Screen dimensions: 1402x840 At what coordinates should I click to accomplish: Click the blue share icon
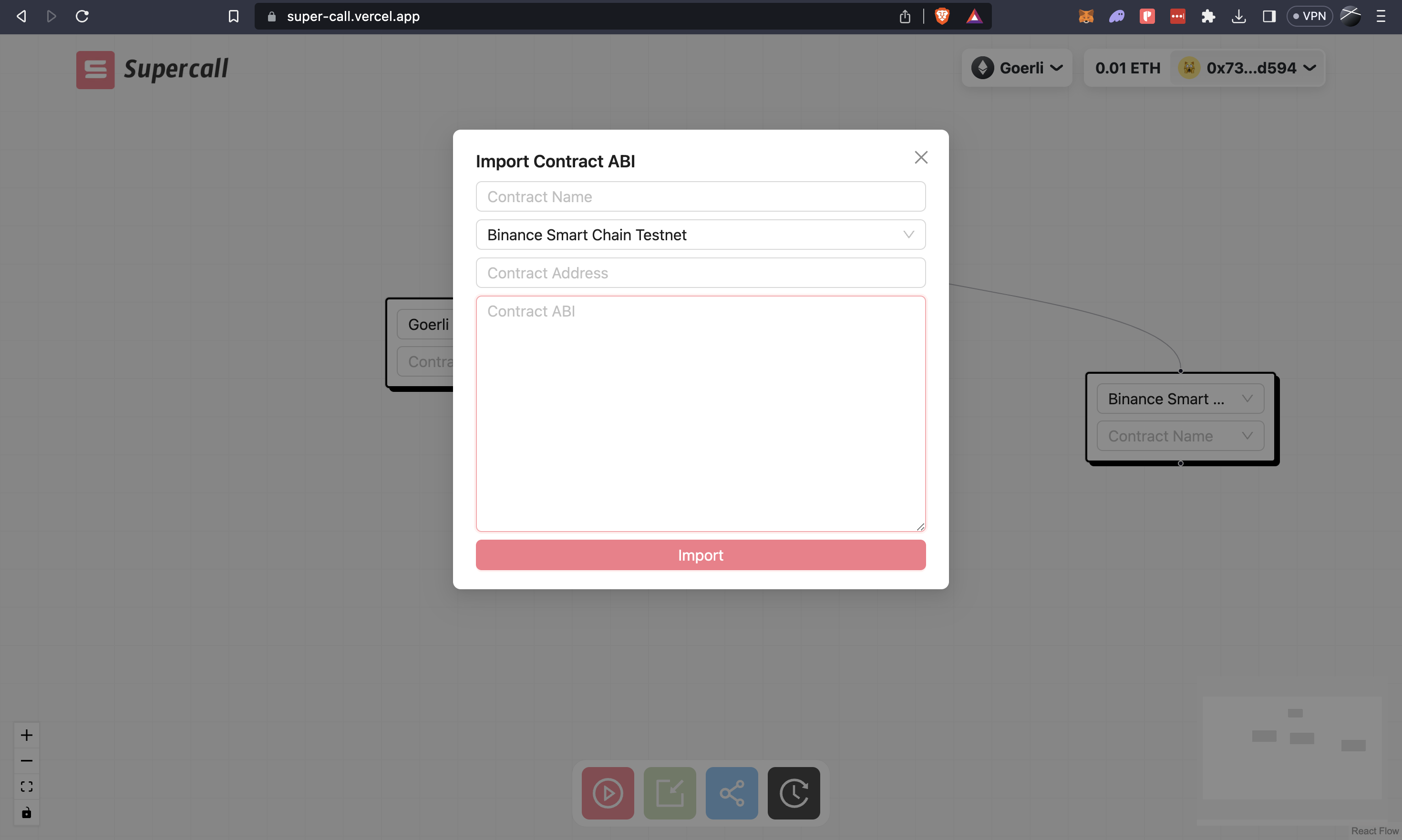pos(732,793)
